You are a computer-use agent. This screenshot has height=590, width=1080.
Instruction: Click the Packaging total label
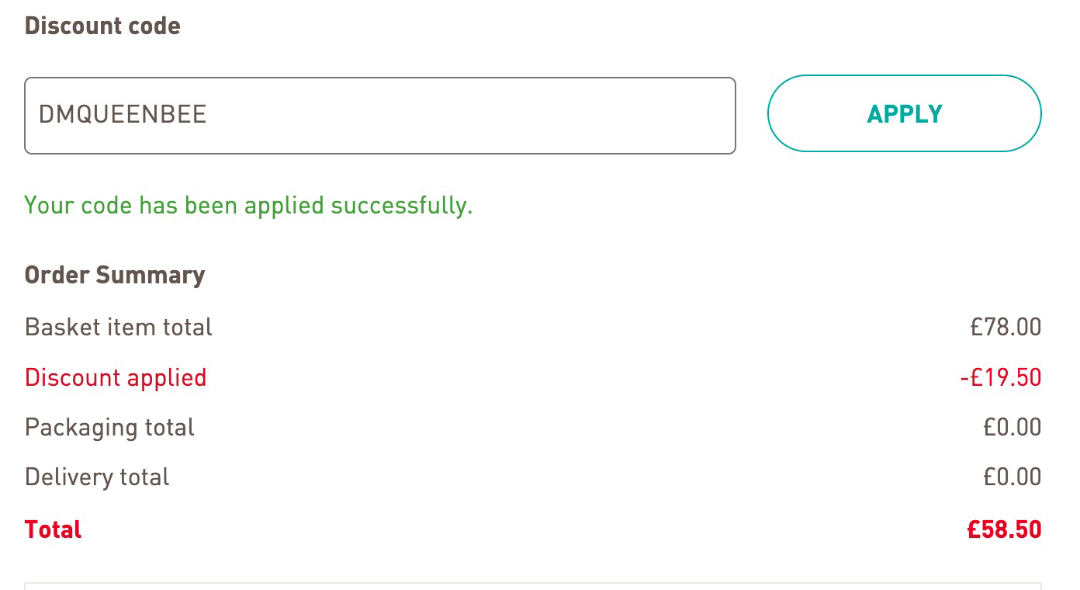[x=109, y=428]
